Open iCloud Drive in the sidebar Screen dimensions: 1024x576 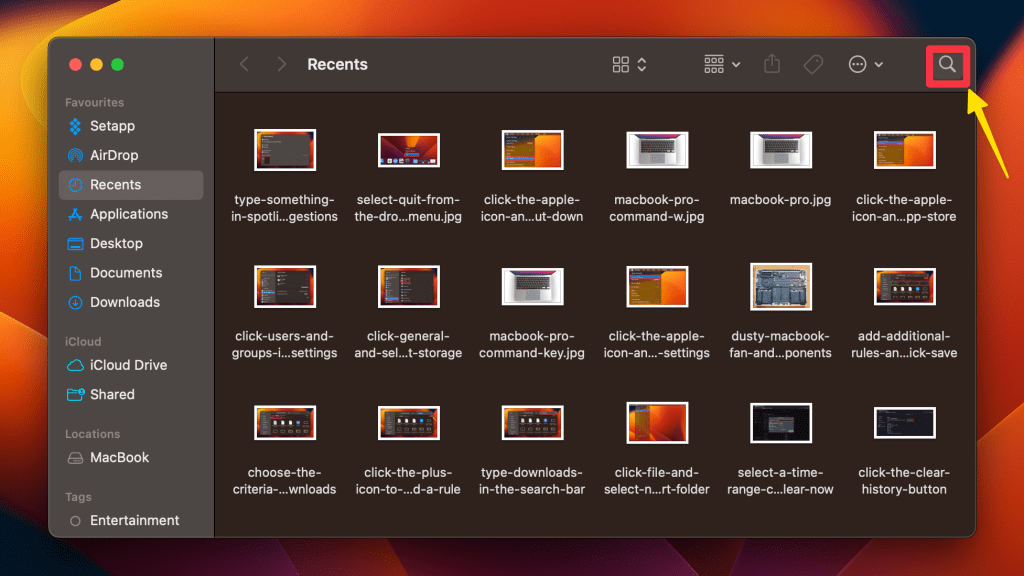pyautogui.click(x=127, y=365)
